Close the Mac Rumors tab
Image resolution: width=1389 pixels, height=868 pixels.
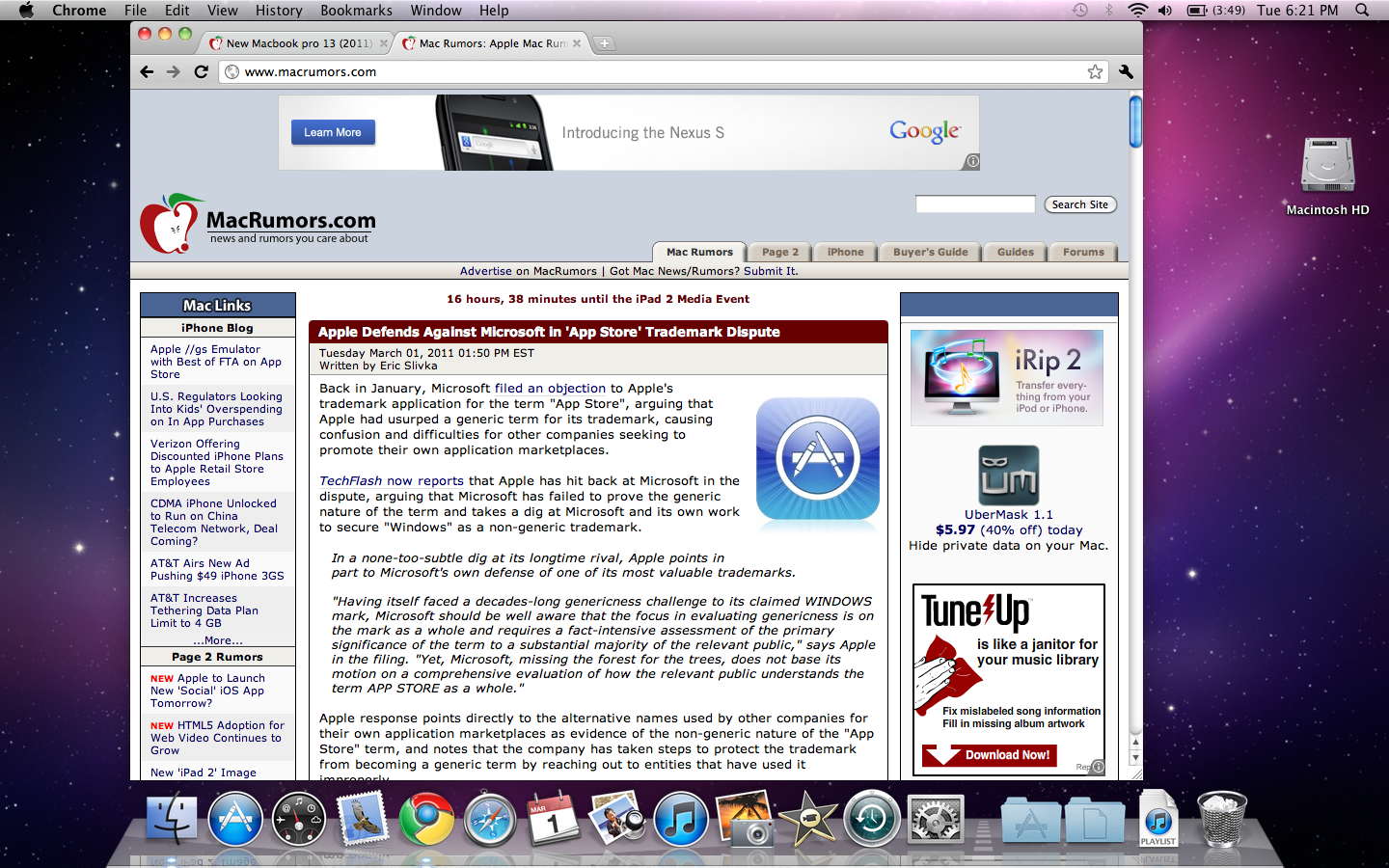577,43
